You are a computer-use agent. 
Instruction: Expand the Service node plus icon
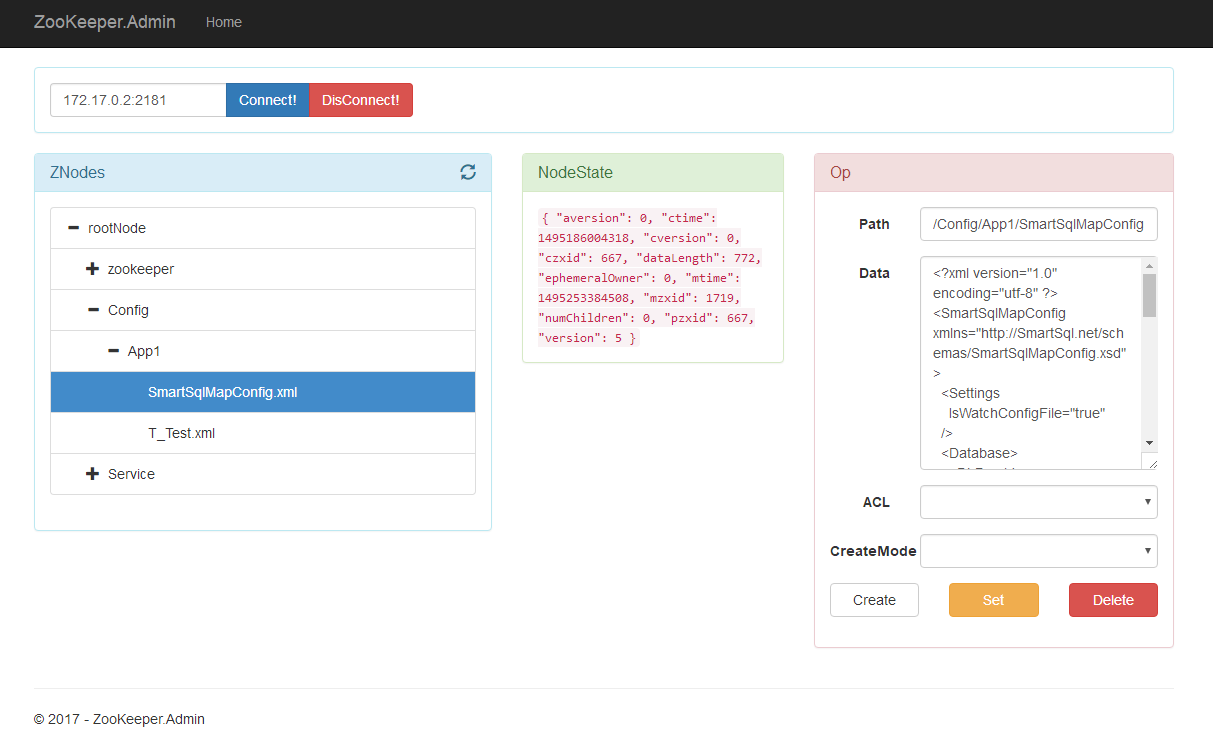click(93, 474)
